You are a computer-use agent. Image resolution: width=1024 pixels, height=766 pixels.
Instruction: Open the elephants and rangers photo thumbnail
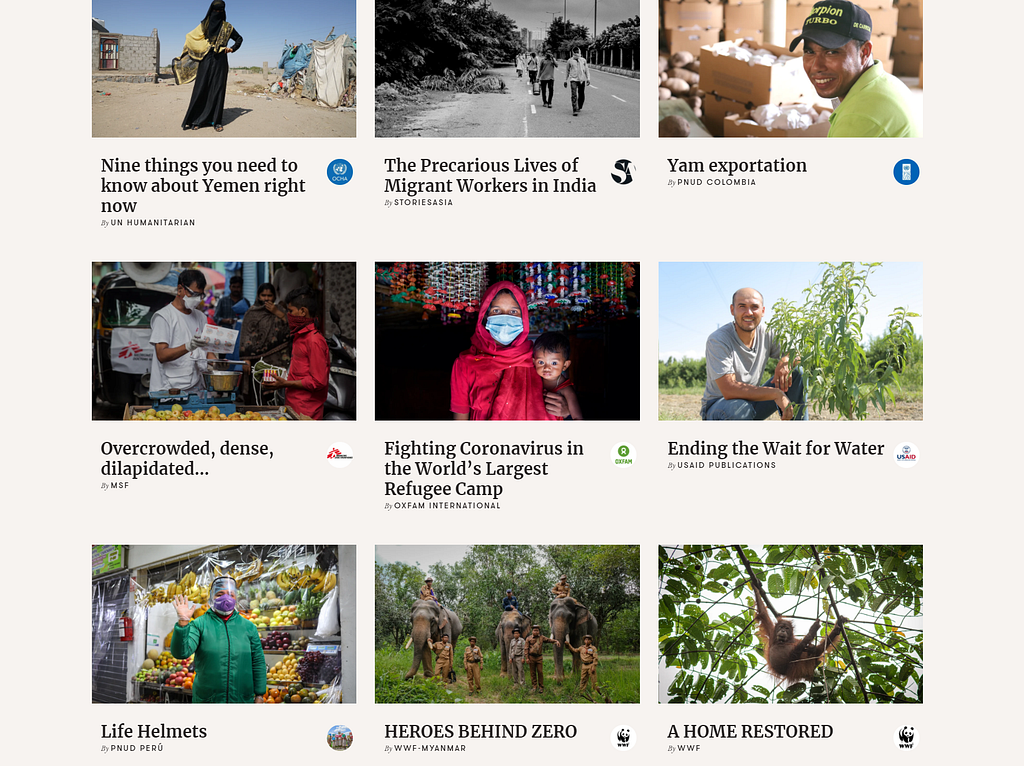point(507,624)
